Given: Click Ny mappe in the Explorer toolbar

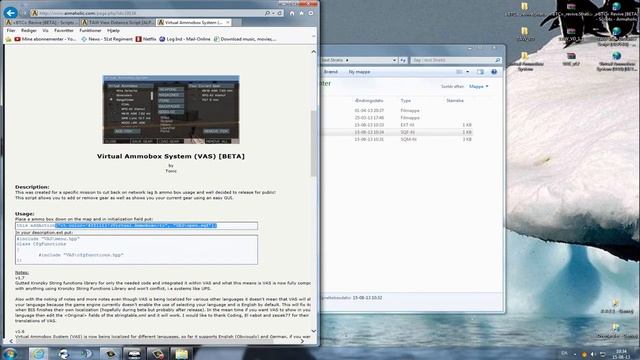Looking at the screenshot, I should tap(359, 72).
